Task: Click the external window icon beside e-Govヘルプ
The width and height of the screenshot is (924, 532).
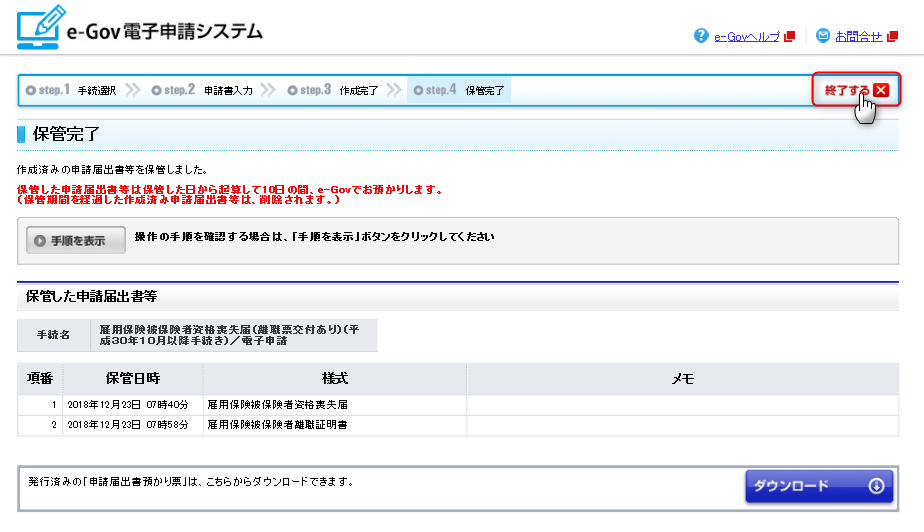Action: tap(790, 37)
